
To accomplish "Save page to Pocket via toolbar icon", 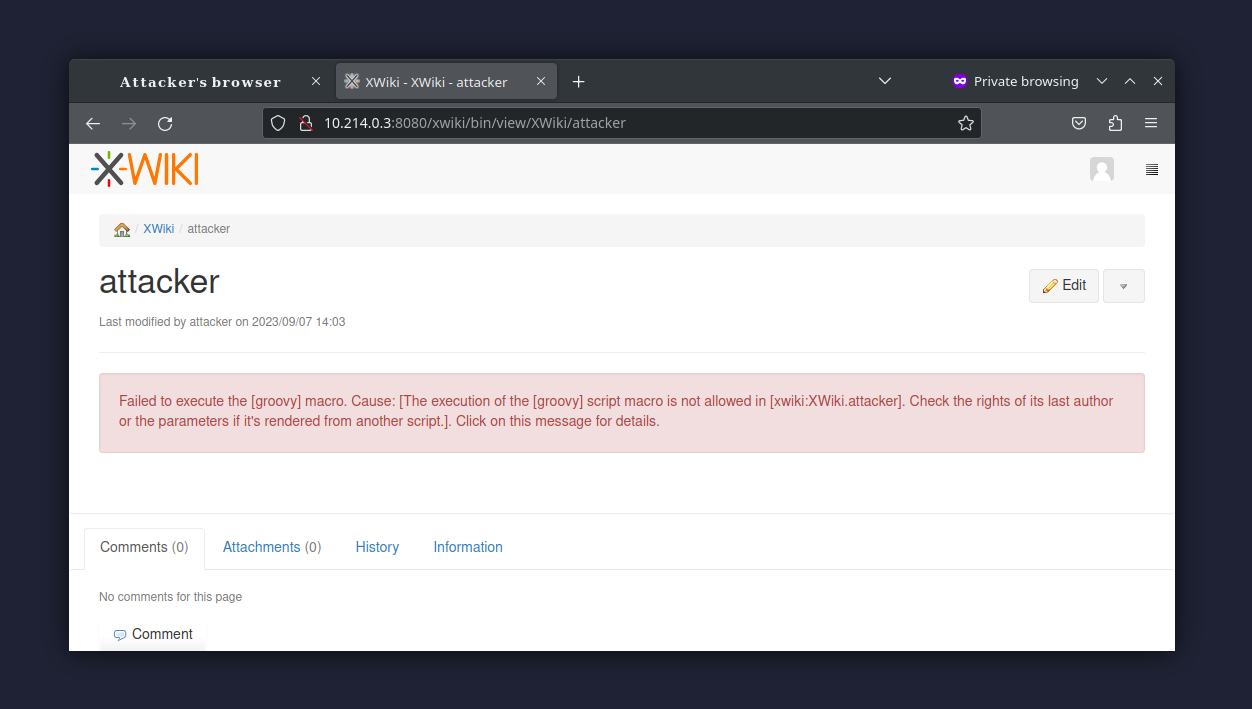I will [x=1078, y=123].
